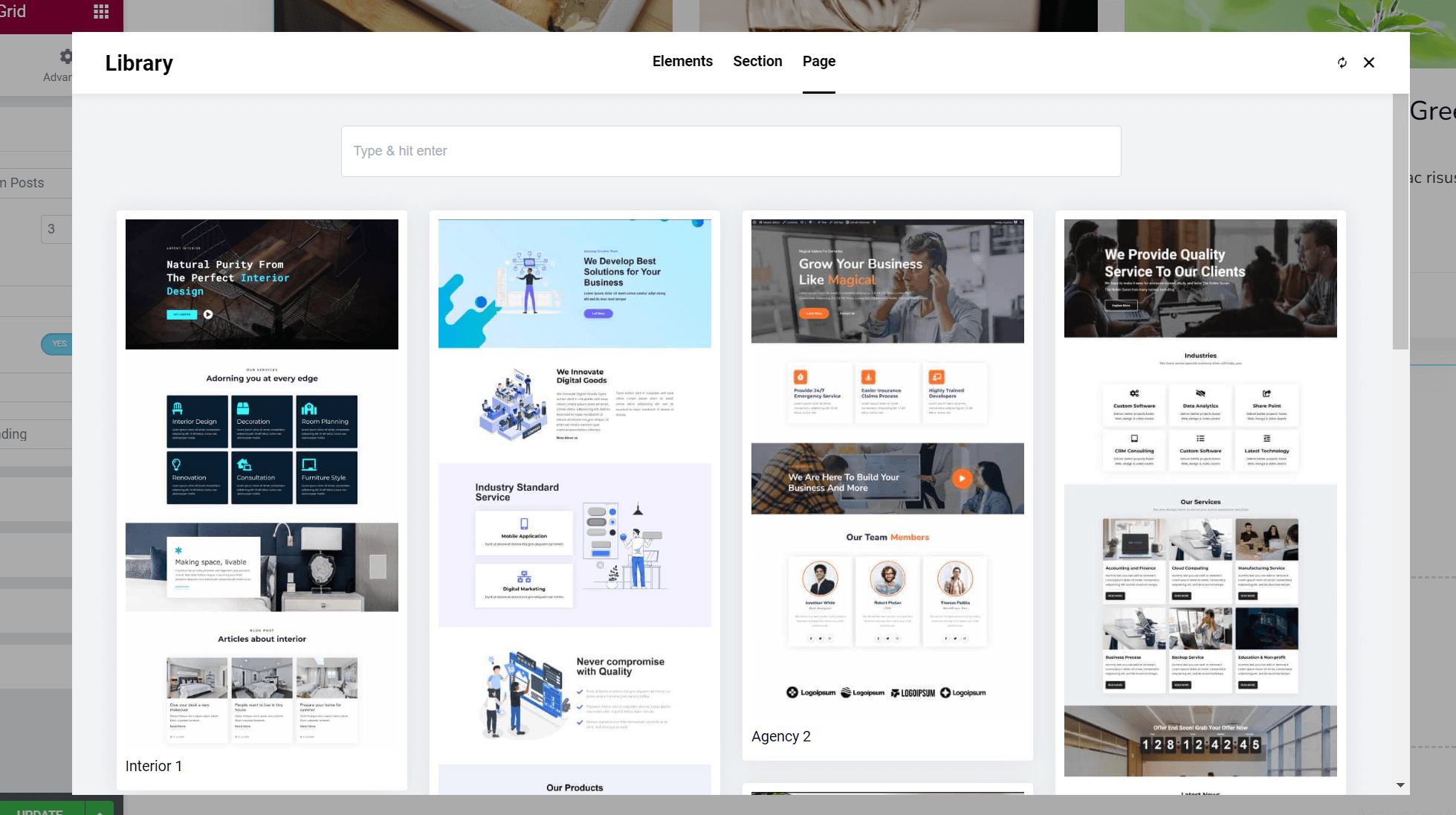Click the refresh/reload icon in Library
This screenshot has height=815, width=1456.
pyautogui.click(x=1342, y=62)
